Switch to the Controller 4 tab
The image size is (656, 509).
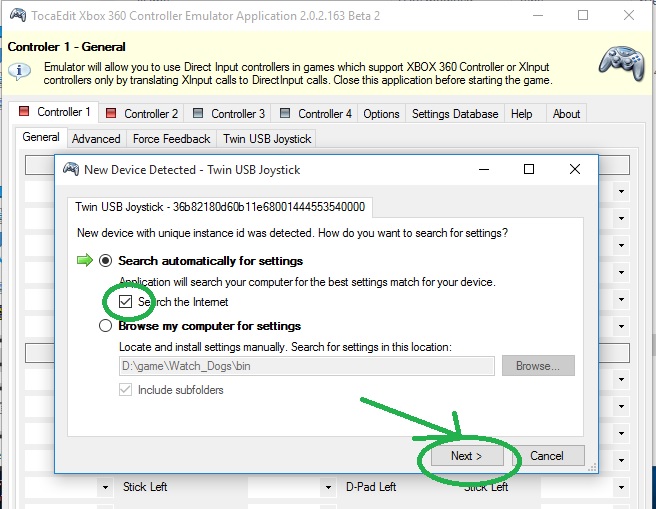point(315,113)
